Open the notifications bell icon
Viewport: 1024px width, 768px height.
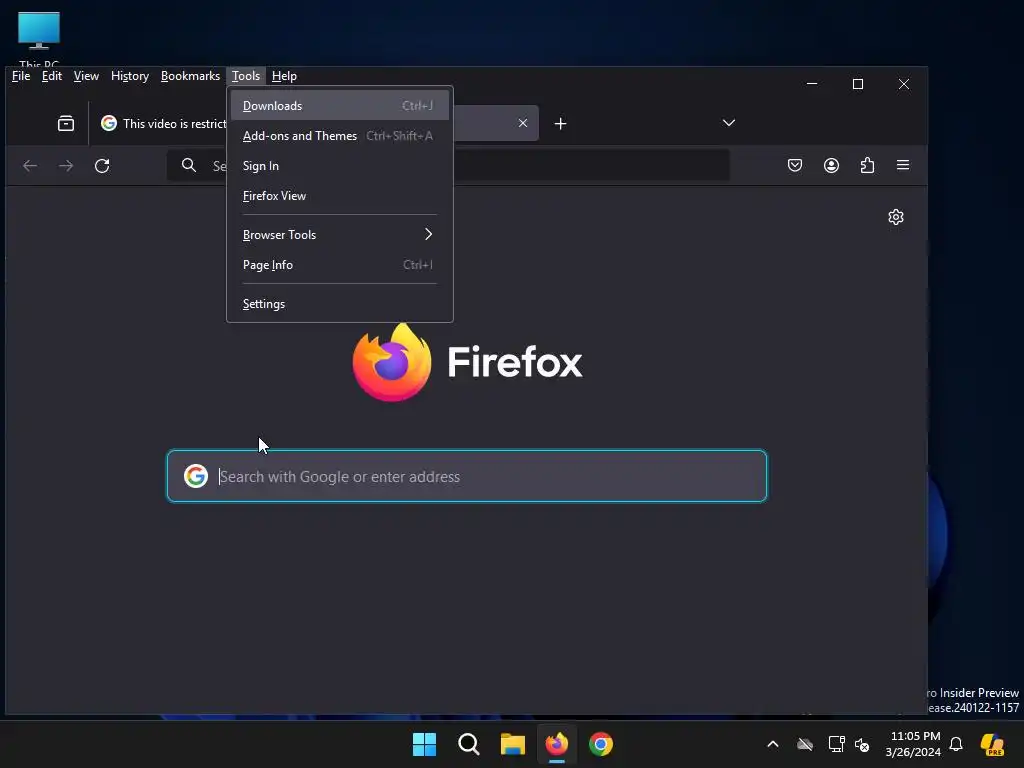point(956,744)
